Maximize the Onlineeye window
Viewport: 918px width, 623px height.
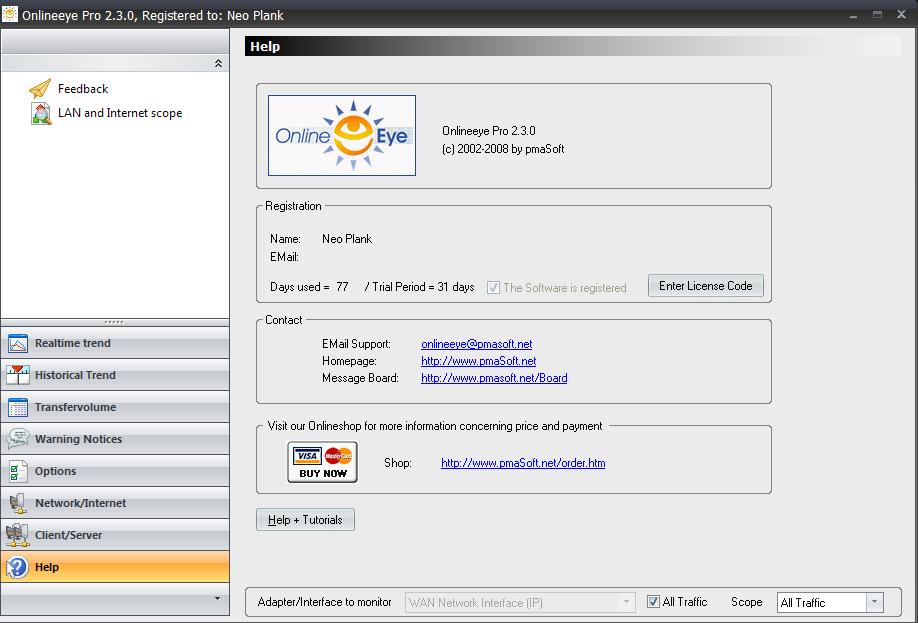click(877, 15)
